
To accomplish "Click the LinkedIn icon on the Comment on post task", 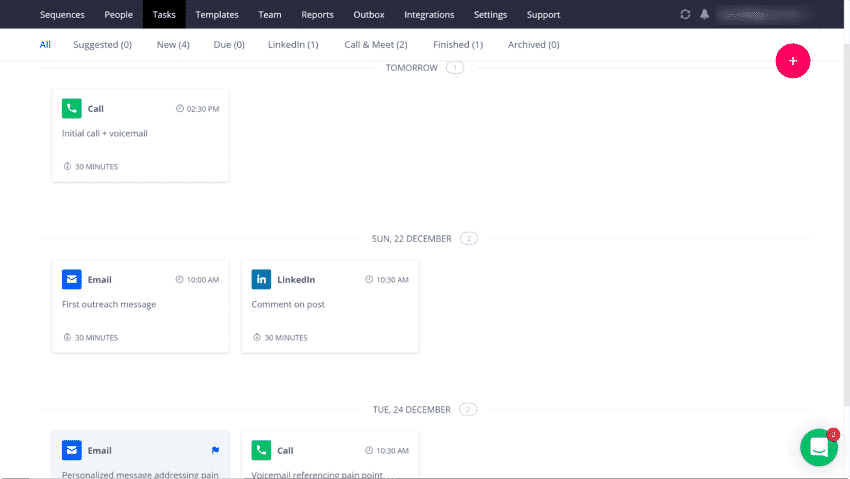I will tap(261, 280).
